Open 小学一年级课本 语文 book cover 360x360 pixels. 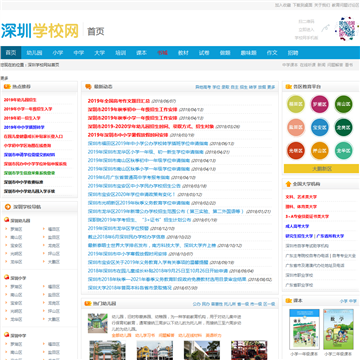tap(304, 329)
